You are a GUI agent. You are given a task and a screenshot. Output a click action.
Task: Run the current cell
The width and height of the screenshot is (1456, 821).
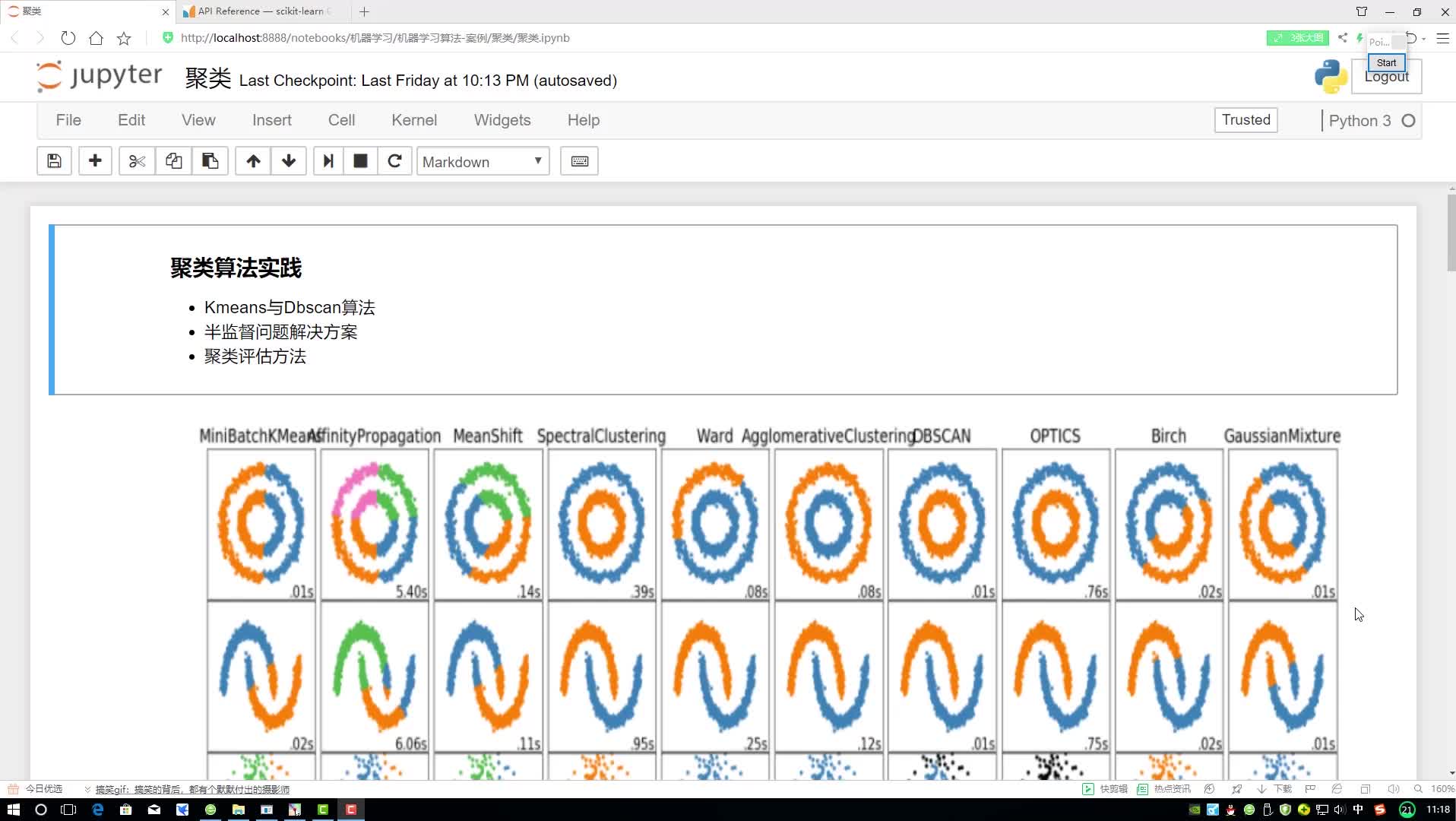pyautogui.click(x=328, y=161)
